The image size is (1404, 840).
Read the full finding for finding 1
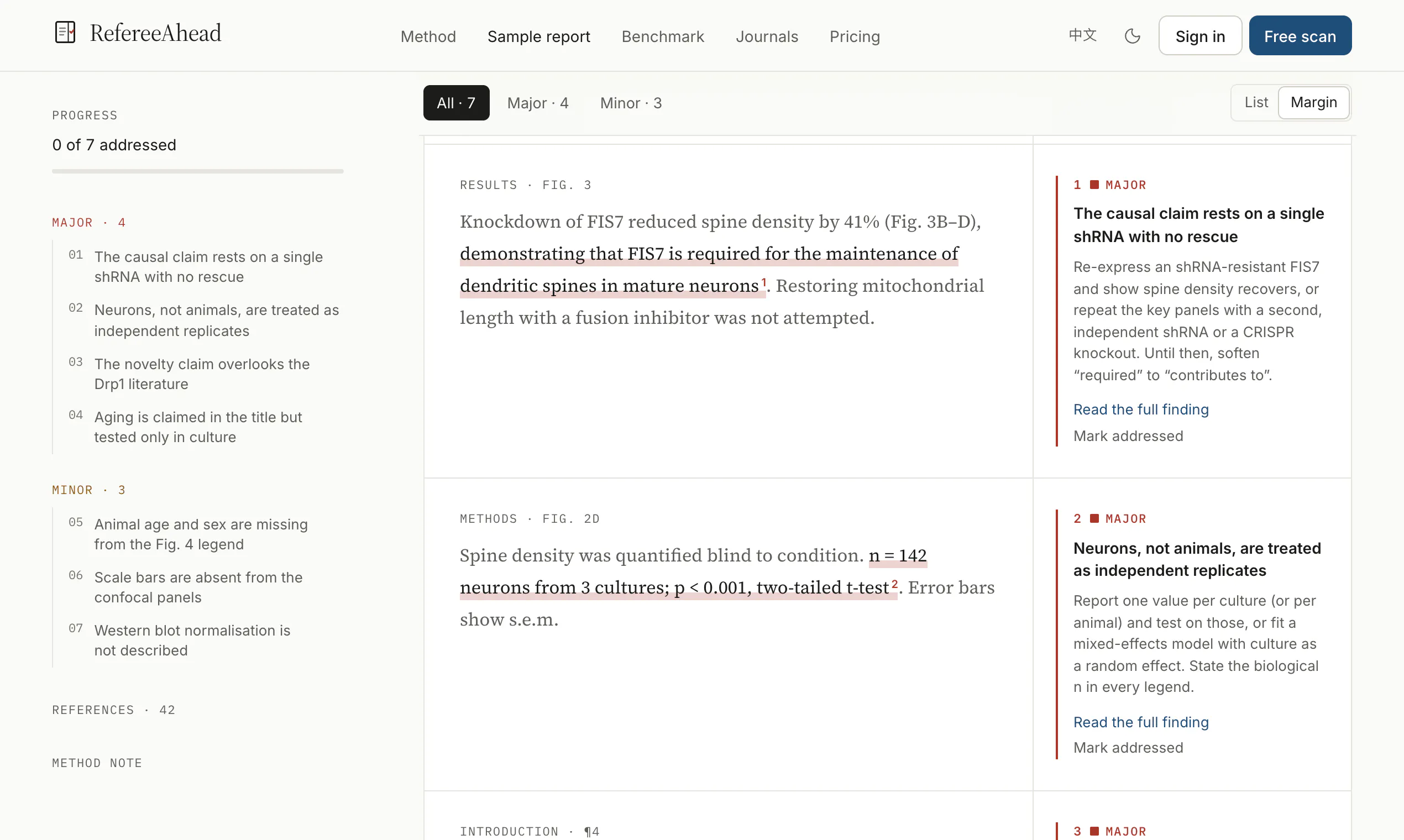coord(1141,410)
